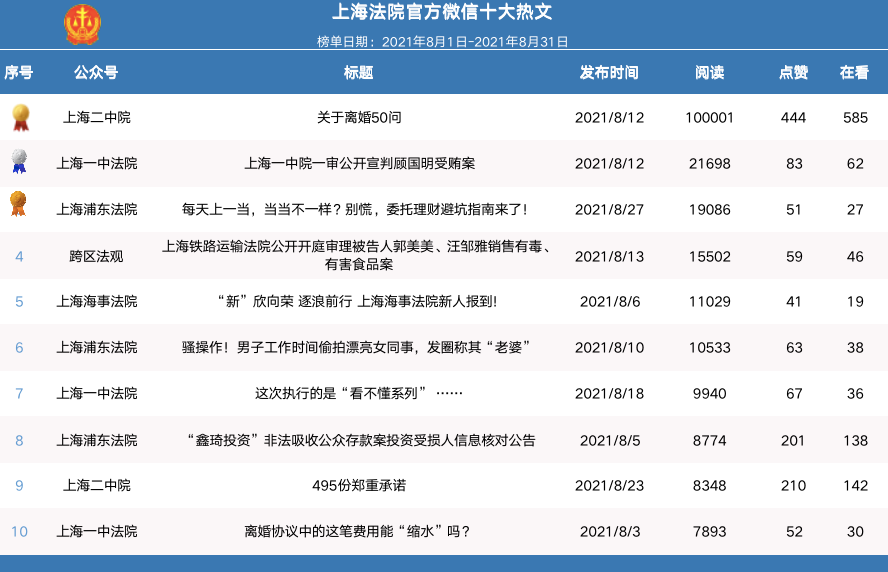Screen dimensions: 888x572
Task: Click read count 8348
Action: pos(710,485)
